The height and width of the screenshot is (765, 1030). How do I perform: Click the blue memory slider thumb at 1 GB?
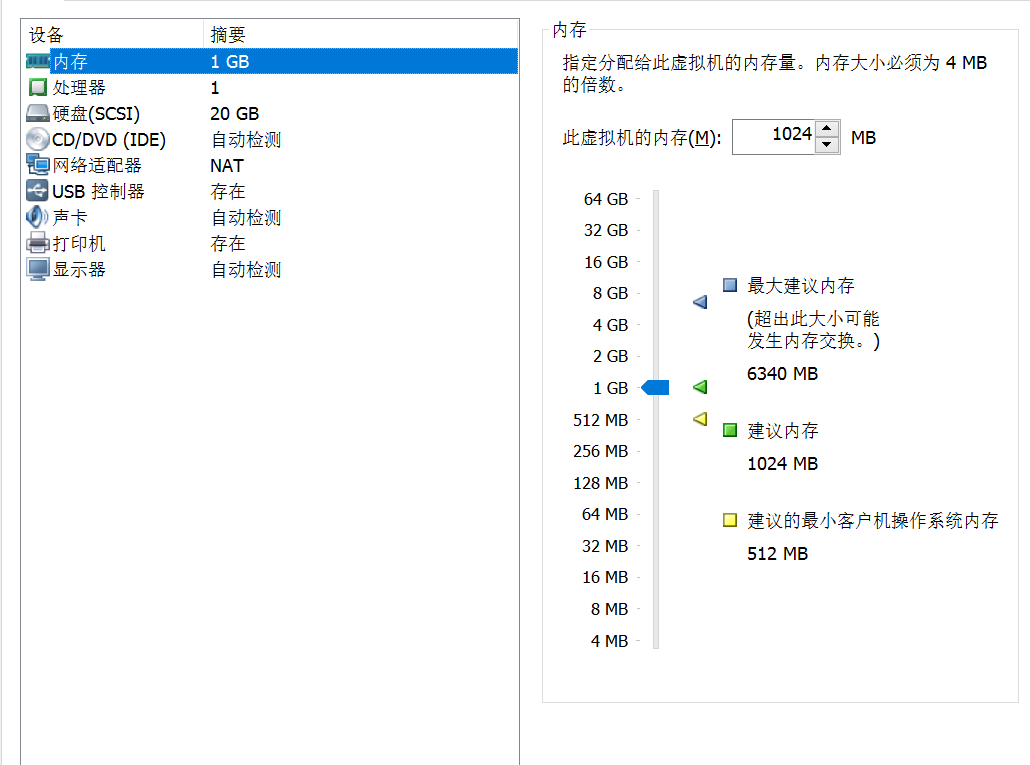tap(655, 387)
